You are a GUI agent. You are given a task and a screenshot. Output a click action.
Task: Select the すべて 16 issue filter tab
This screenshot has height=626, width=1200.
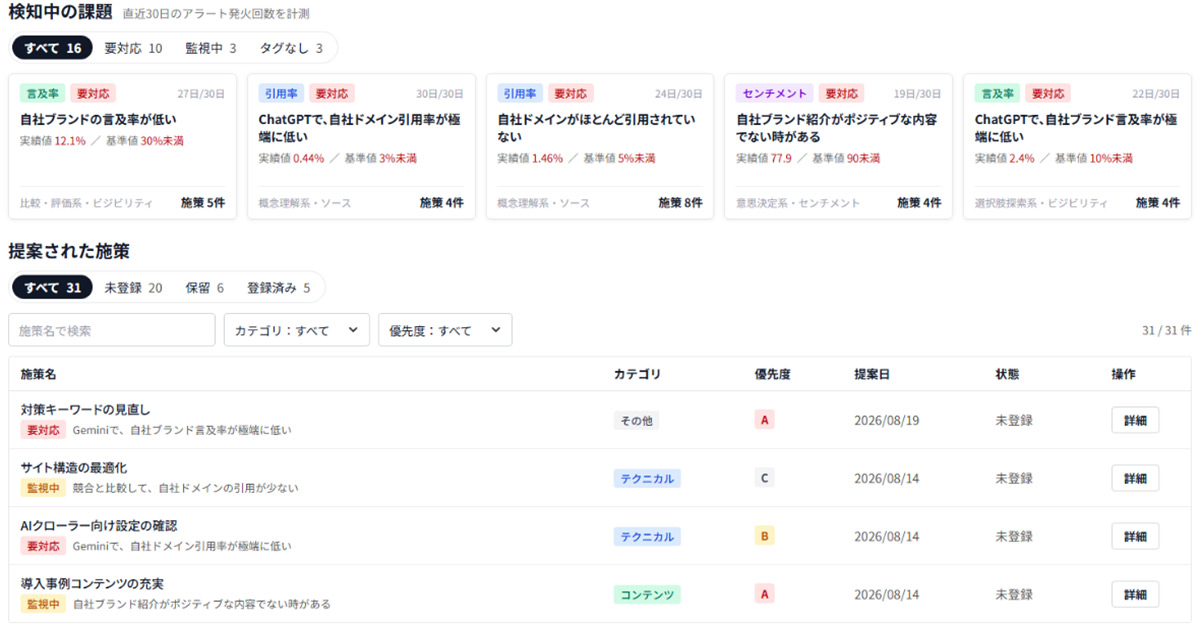[53, 48]
